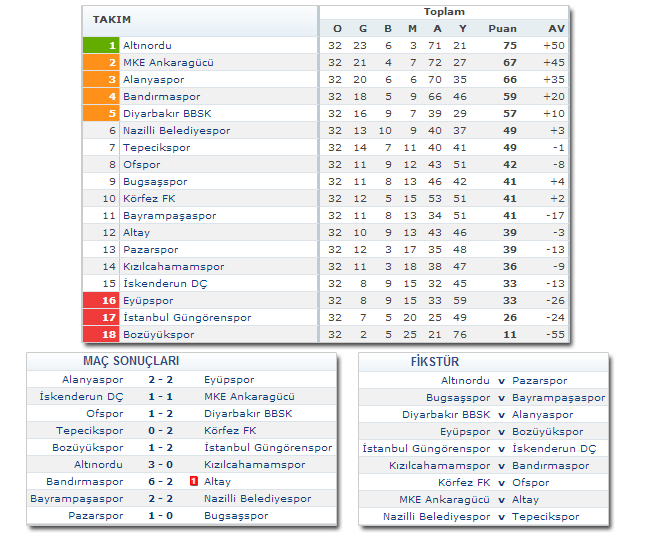Click the red card icon beside Altay
This screenshot has height=539, width=645.
(194, 481)
